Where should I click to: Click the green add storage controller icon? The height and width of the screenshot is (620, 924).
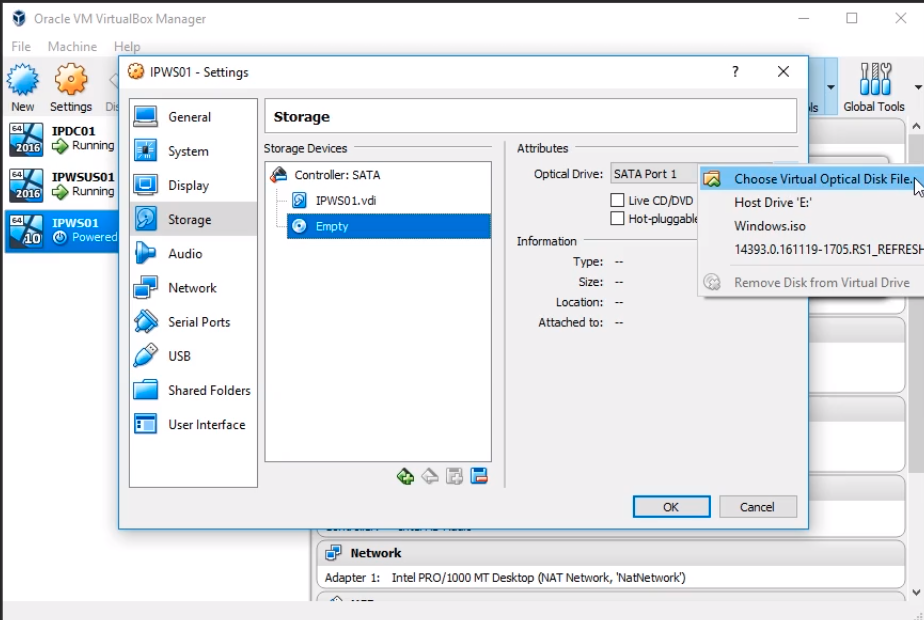click(405, 476)
